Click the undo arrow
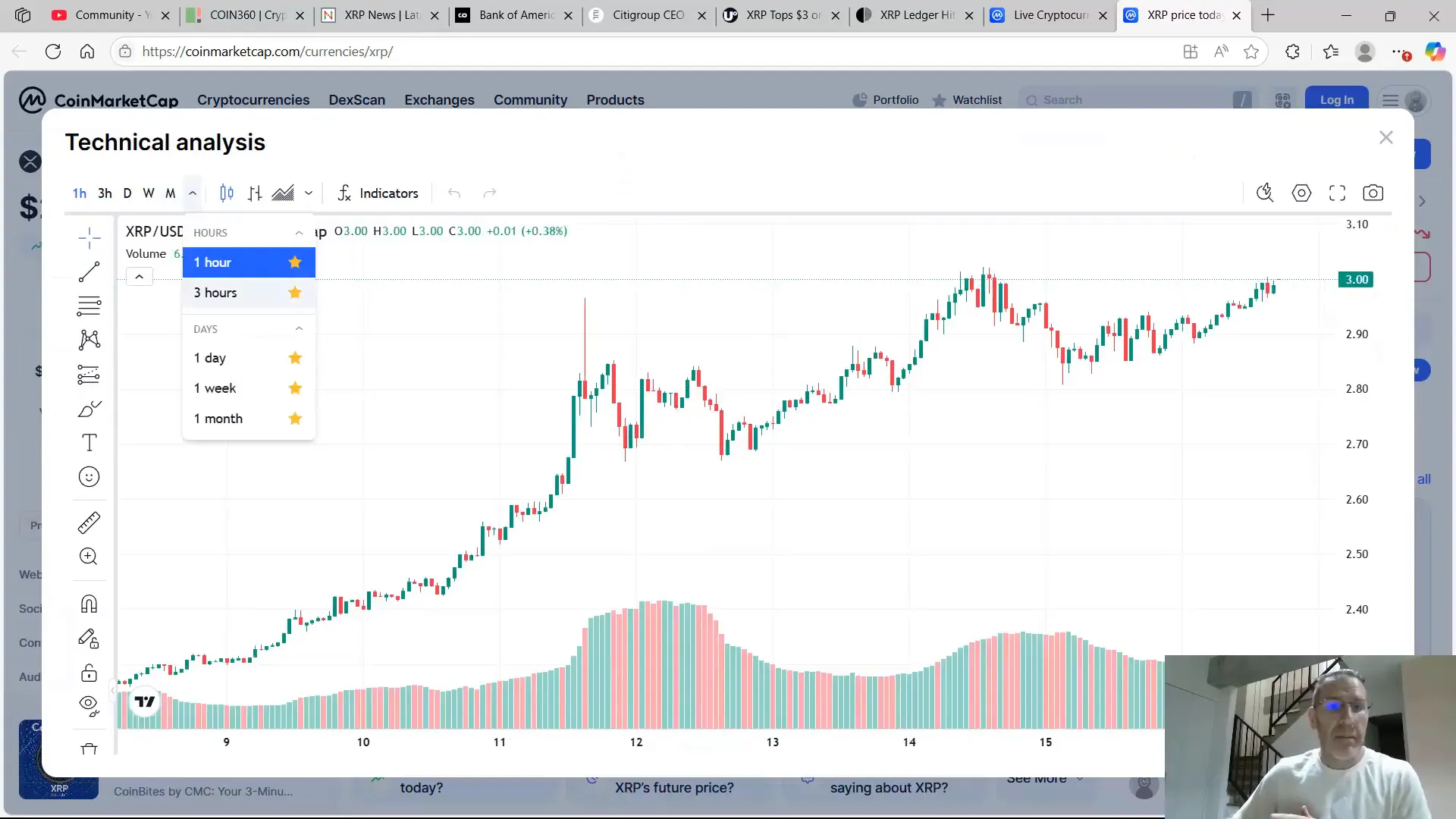Screen dimensions: 1456x819 [454, 193]
